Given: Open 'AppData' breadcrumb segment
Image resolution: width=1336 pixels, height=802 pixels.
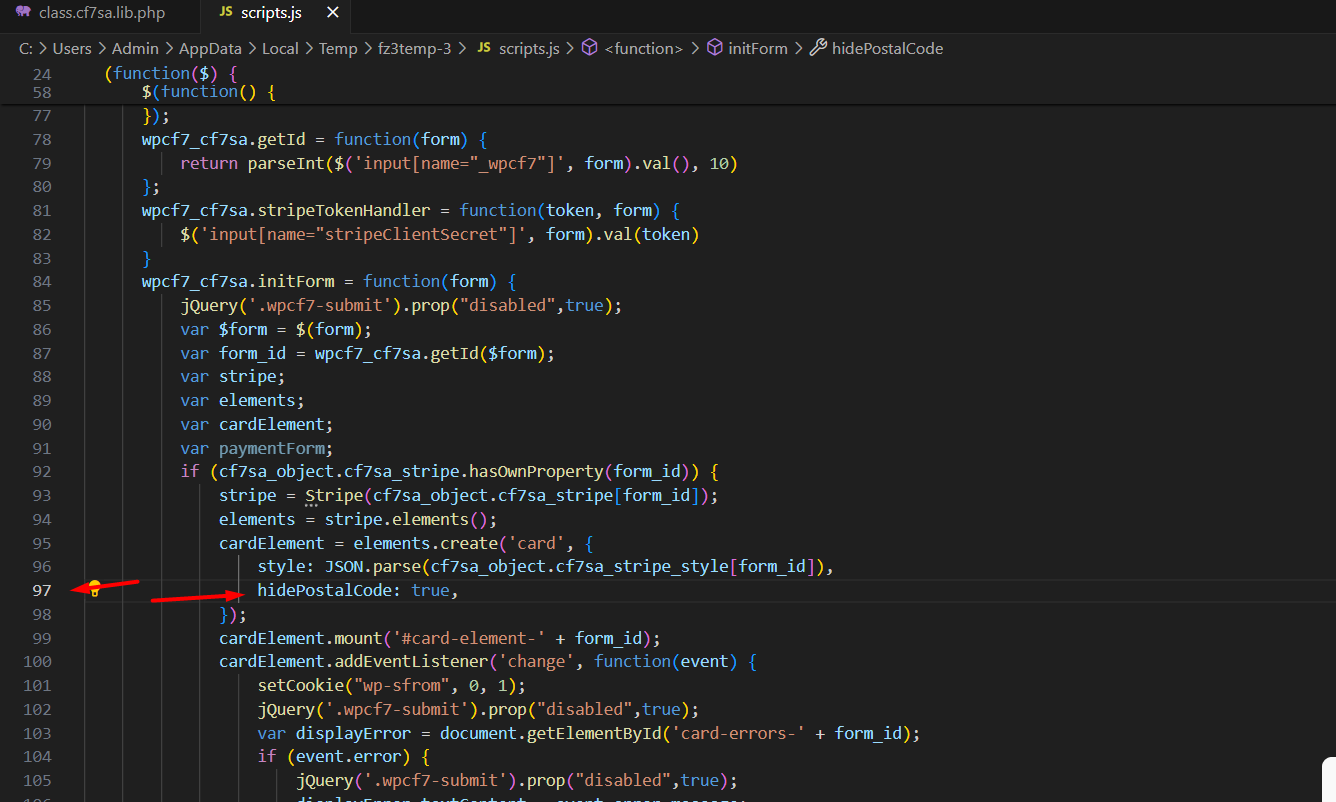Looking at the screenshot, I should 210,48.
